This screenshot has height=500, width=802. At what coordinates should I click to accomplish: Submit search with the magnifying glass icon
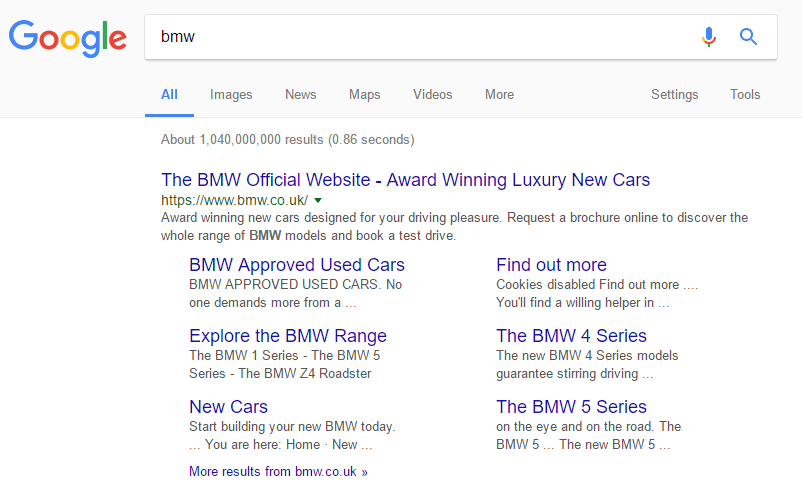coord(748,36)
